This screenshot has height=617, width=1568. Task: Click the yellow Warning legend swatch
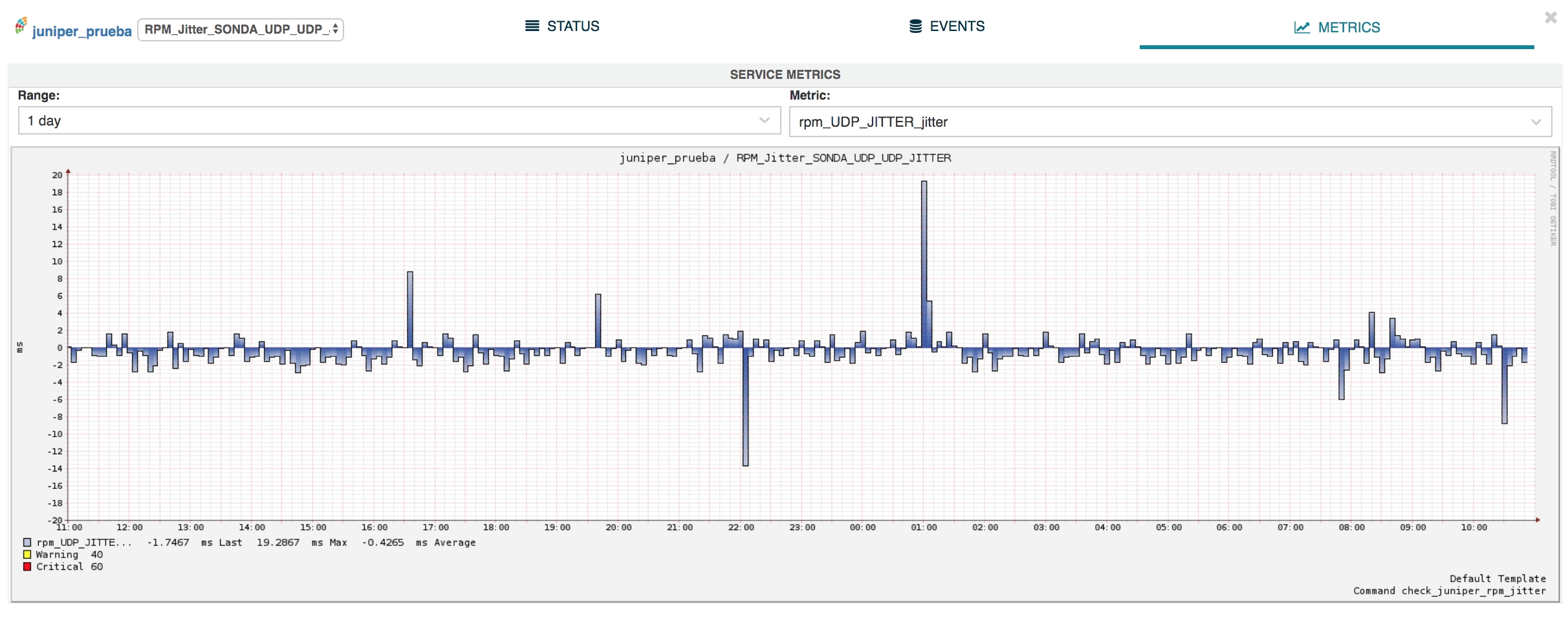click(x=27, y=554)
